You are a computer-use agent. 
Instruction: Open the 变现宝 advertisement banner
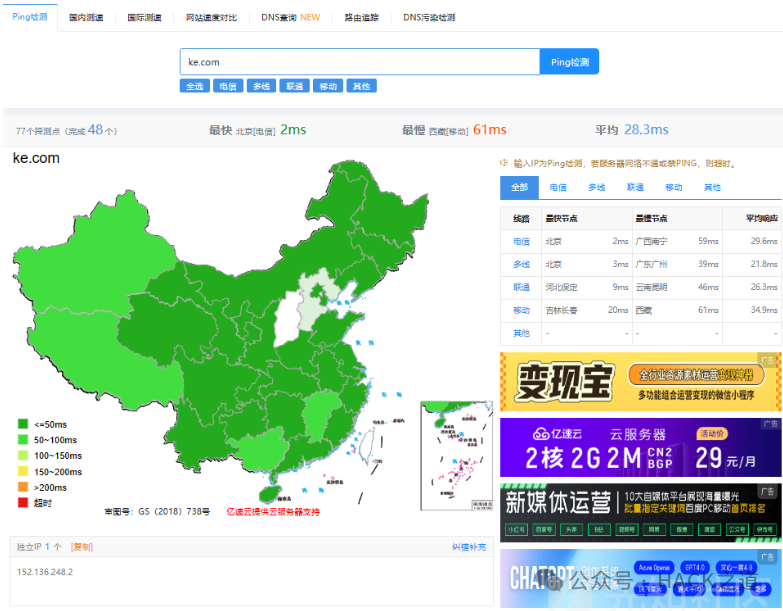(641, 382)
